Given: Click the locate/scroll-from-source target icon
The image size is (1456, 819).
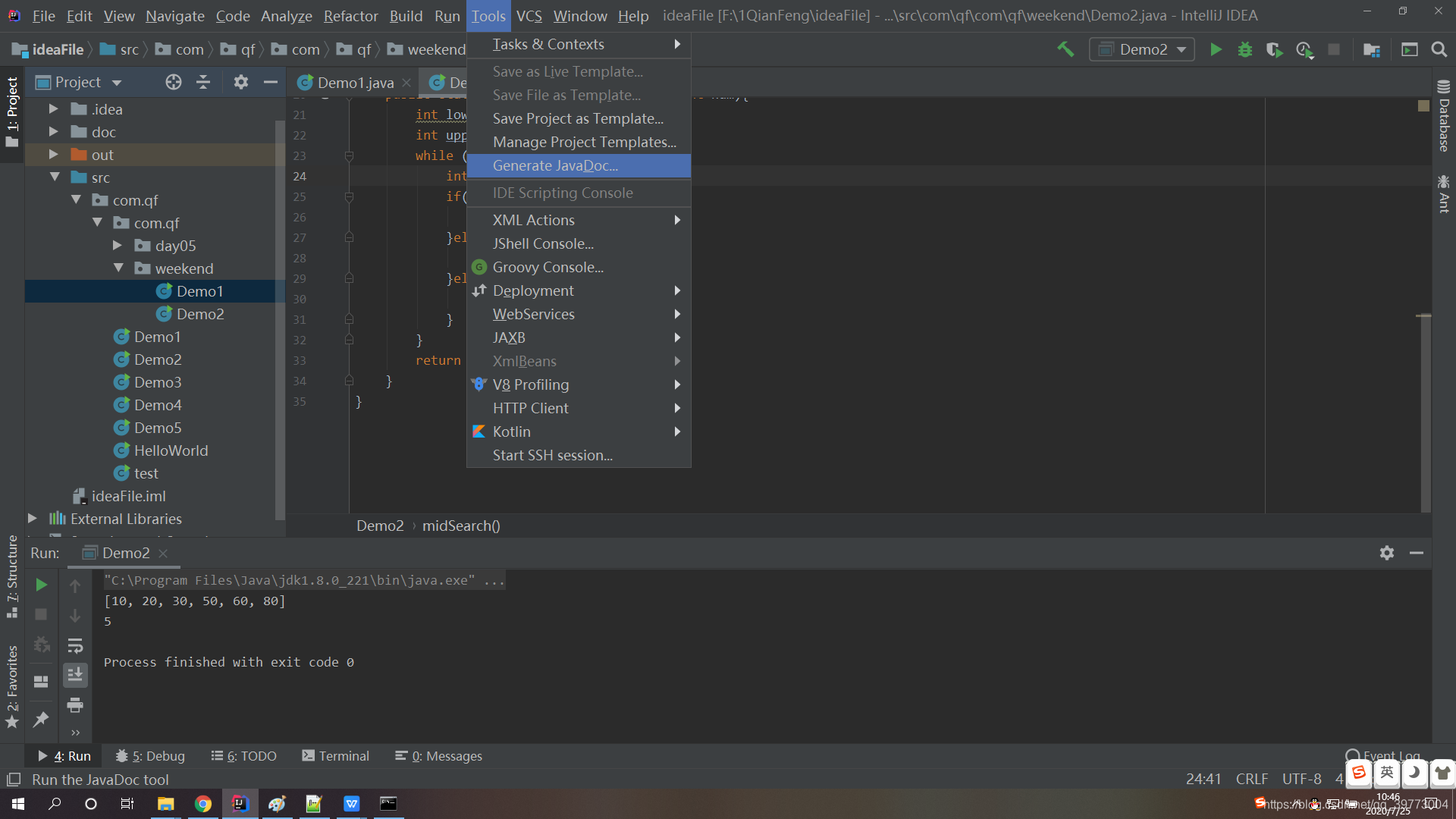Looking at the screenshot, I should tap(174, 82).
